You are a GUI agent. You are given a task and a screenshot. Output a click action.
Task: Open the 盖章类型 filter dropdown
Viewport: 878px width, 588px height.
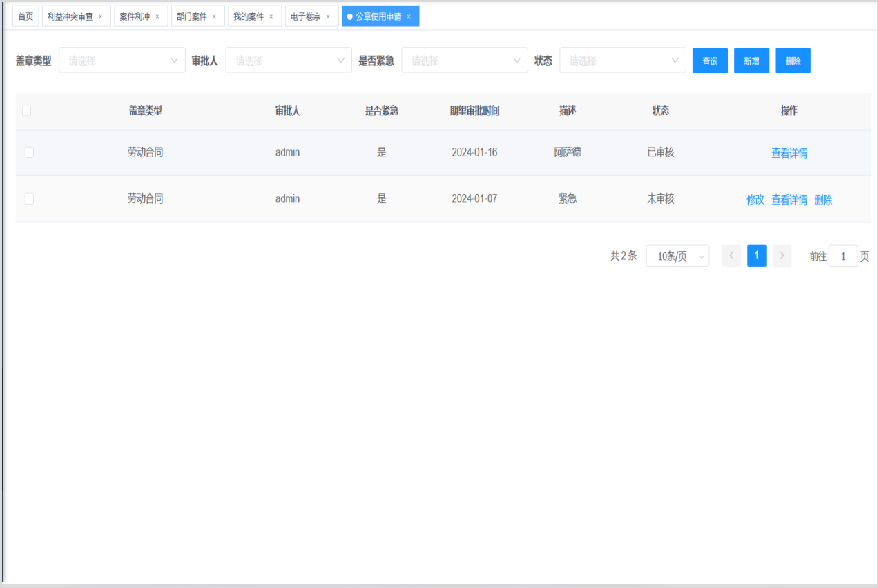(122, 60)
